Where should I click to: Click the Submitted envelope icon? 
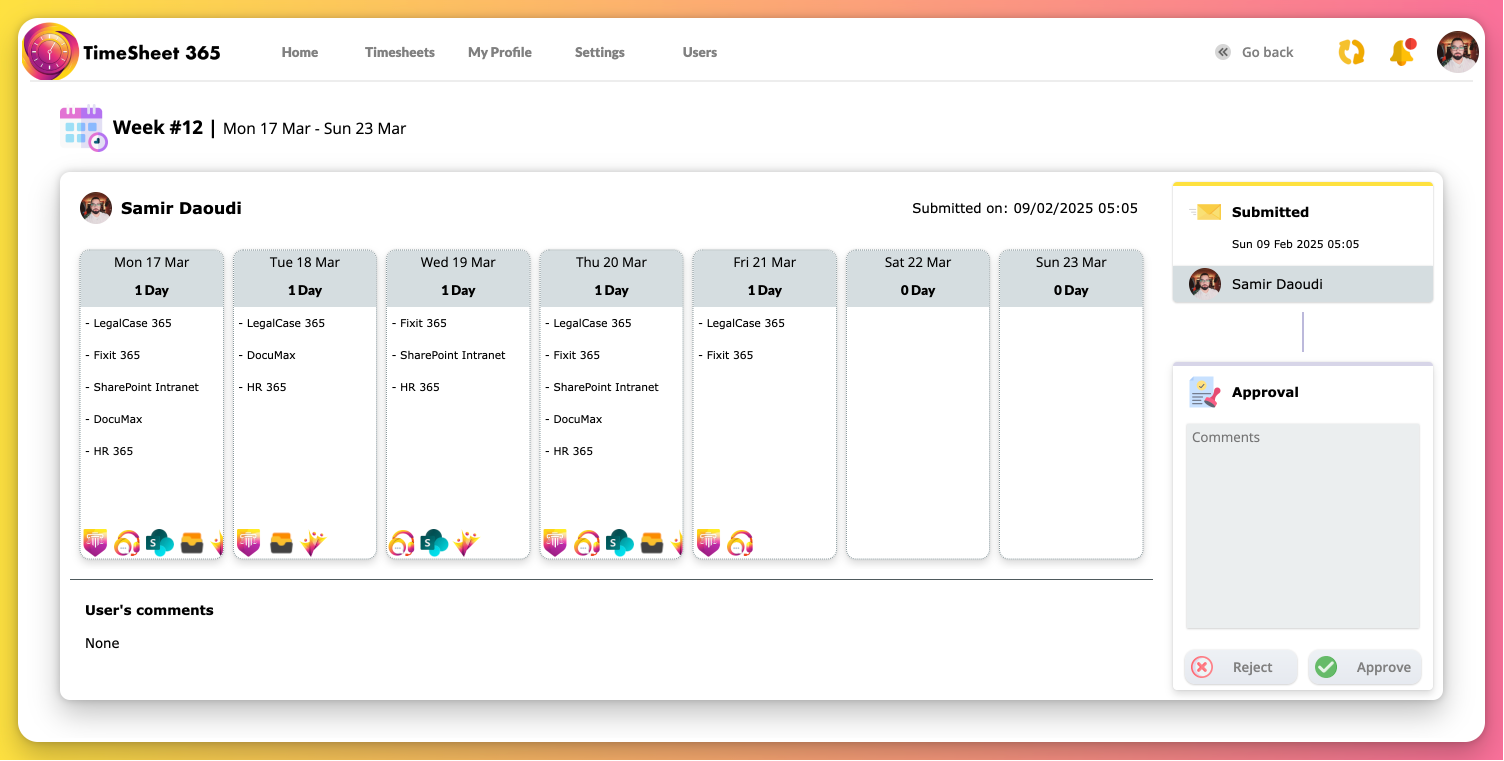coord(1205,212)
